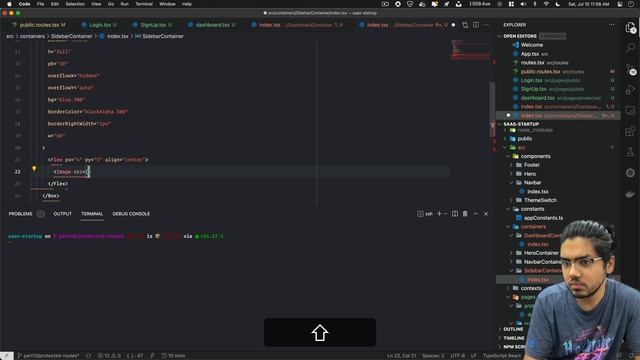Open the Terminal menu in menu bar
The width and height of the screenshot is (640, 360).
144,4
